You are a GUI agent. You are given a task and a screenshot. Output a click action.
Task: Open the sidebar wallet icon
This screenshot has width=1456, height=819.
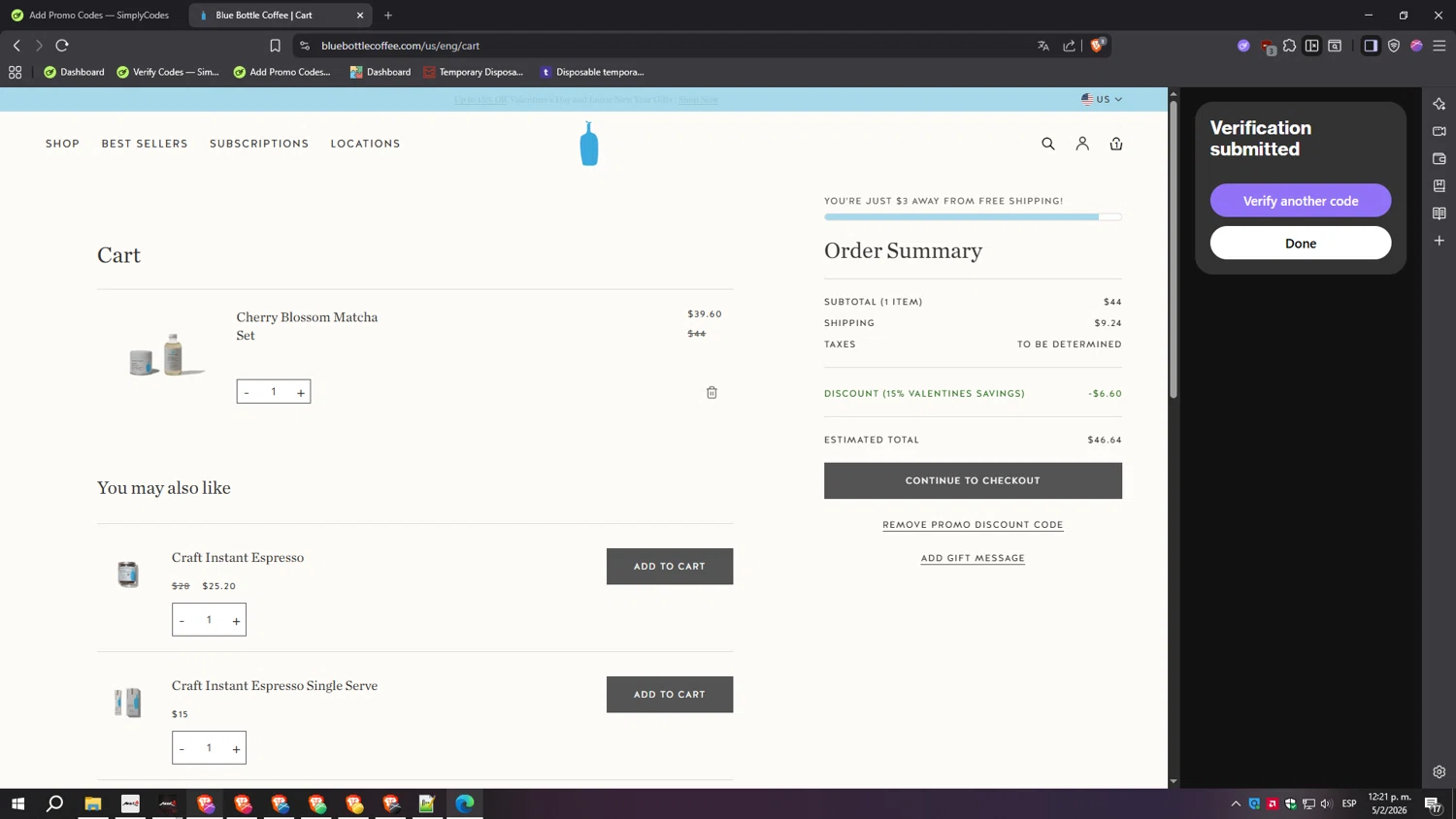pyautogui.click(x=1439, y=158)
